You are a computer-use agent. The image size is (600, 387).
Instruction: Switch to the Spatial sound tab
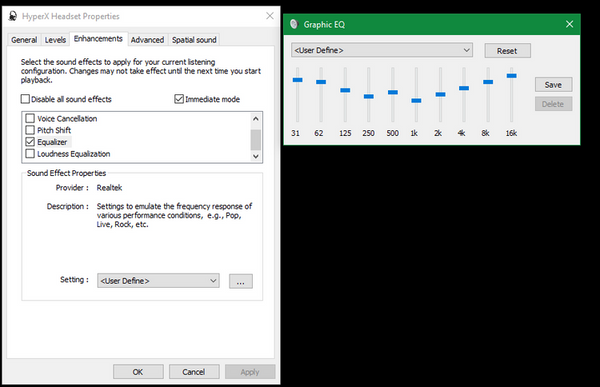coord(194,40)
